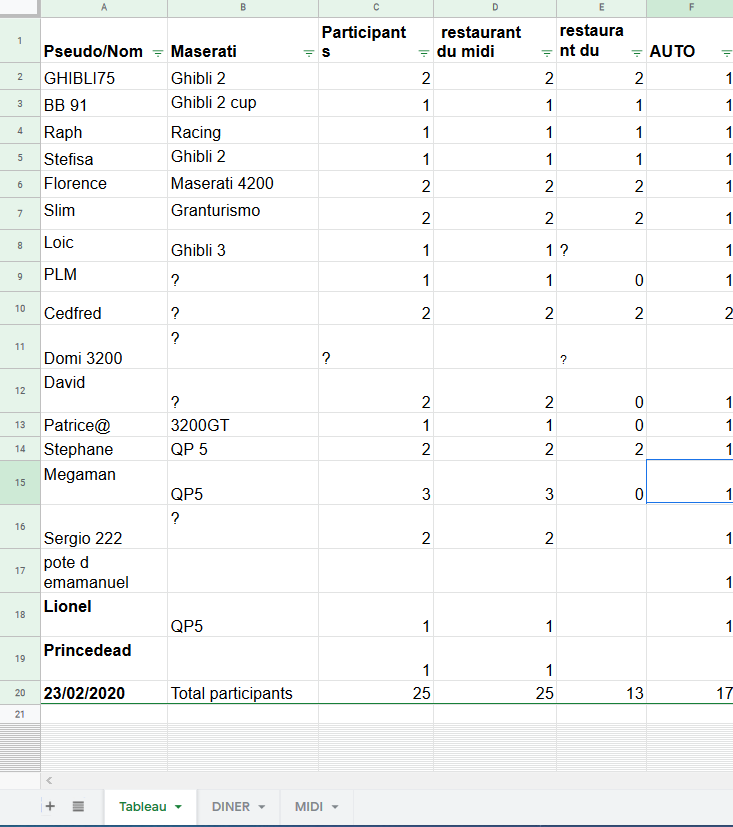Select the Ghibli 2 cup cell

pos(243,104)
